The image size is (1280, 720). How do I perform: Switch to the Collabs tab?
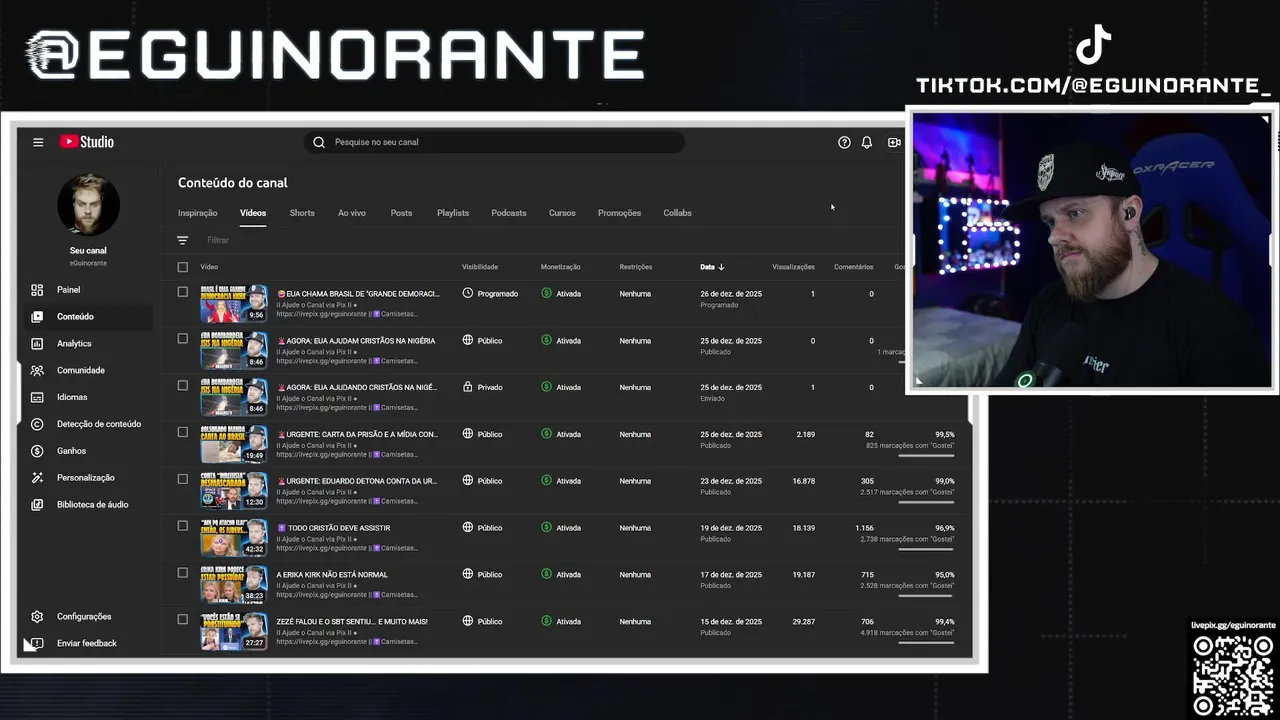point(677,213)
